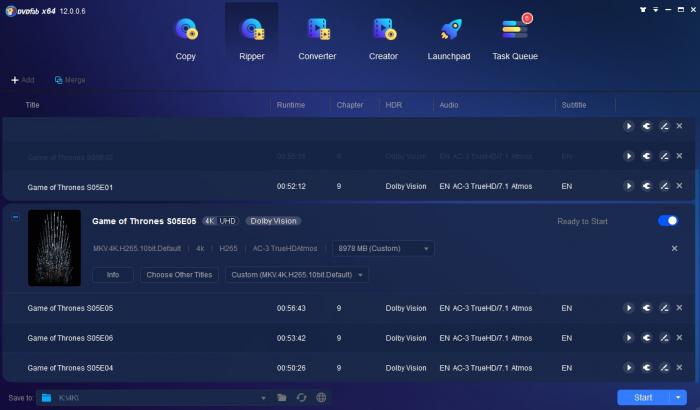This screenshot has height=410, width=700.
Task: Select the Game of Thrones S05E06 row title
Action: [70, 338]
